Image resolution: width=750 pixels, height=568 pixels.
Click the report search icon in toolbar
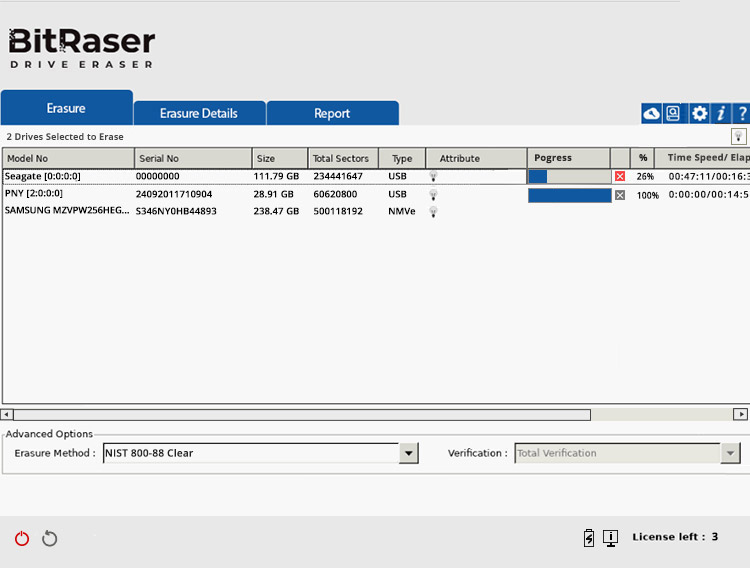673,114
